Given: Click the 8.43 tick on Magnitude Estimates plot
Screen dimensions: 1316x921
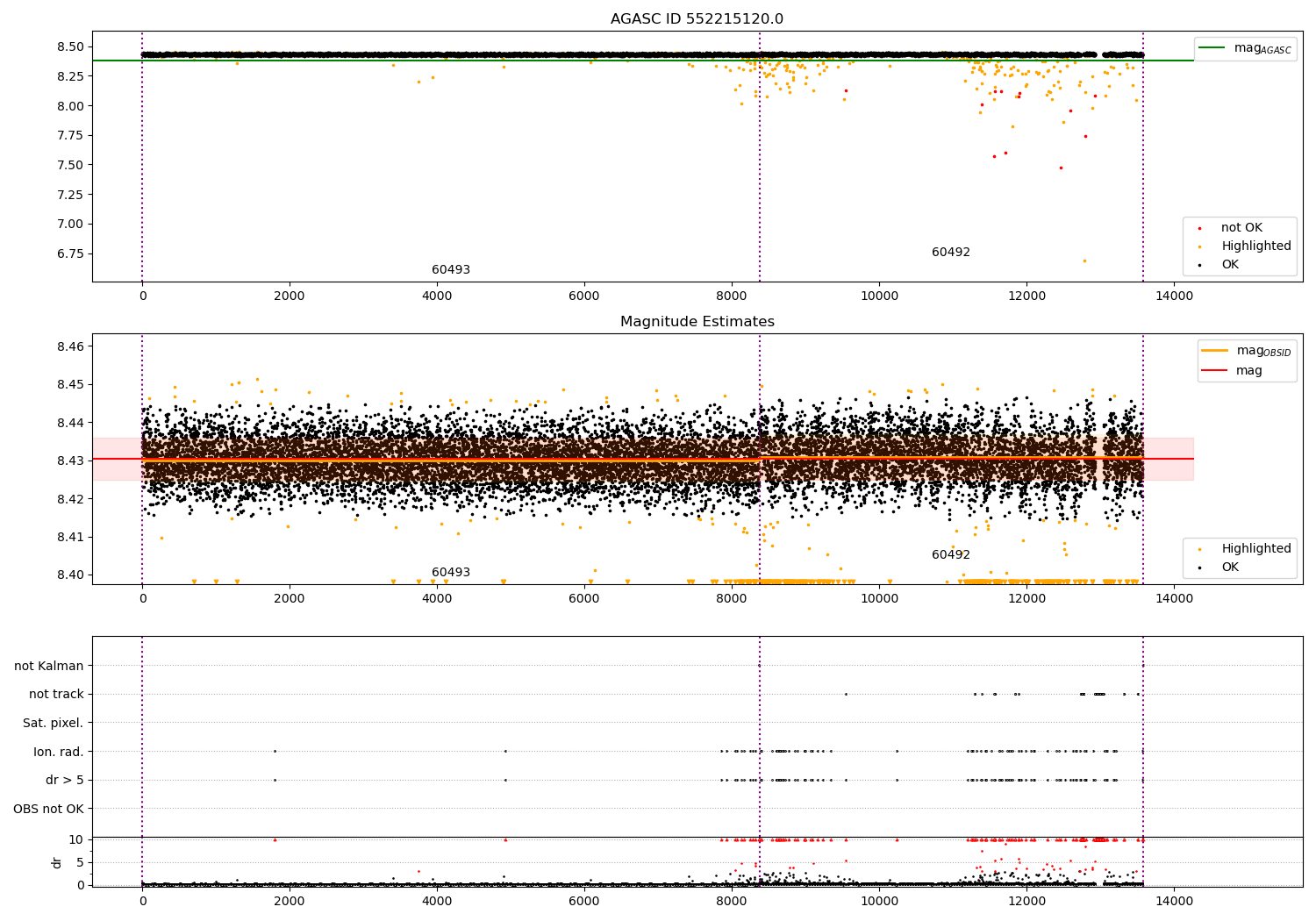Looking at the screenshot, I should coord(70,460).
